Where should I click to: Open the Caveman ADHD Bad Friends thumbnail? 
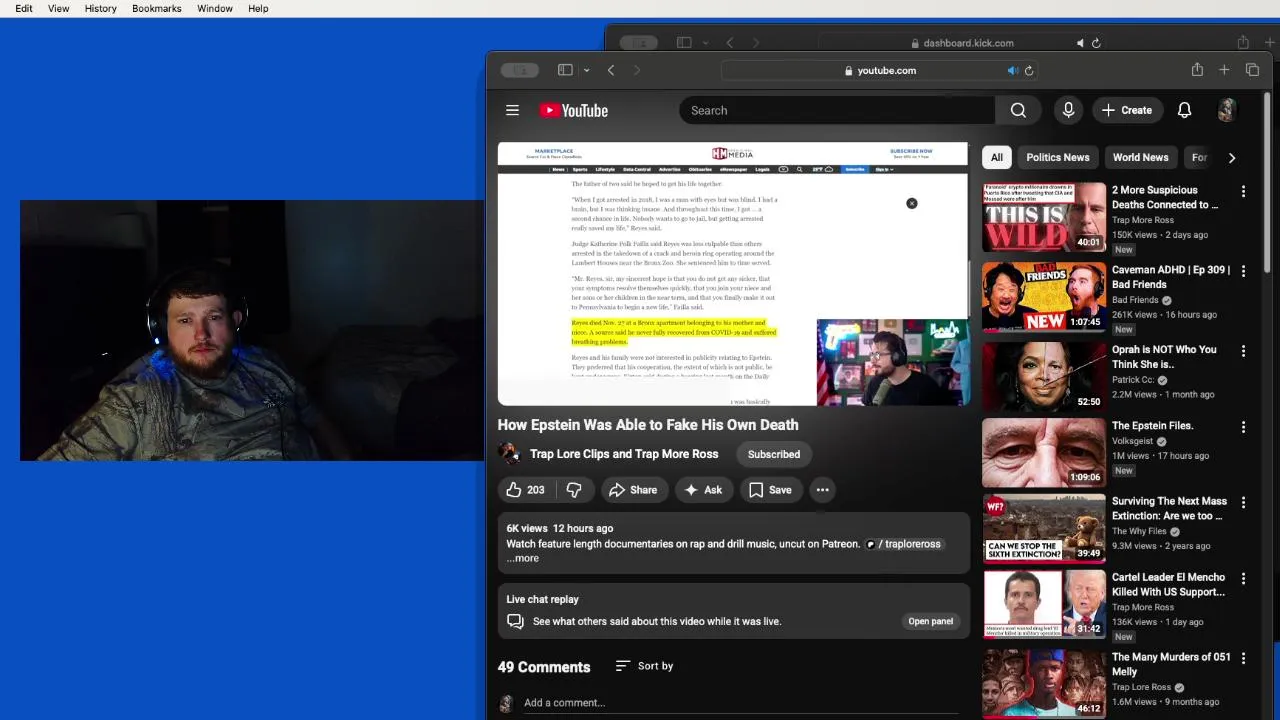click(1044, 297)
